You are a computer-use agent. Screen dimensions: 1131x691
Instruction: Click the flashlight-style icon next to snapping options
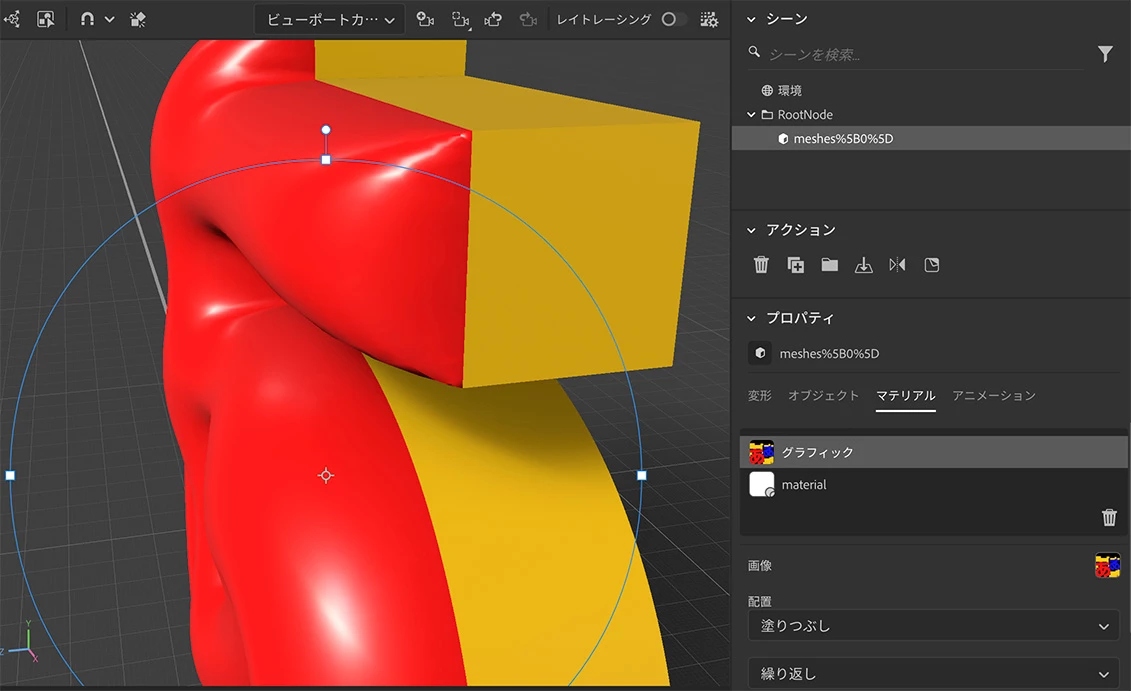tap(138, 19)
